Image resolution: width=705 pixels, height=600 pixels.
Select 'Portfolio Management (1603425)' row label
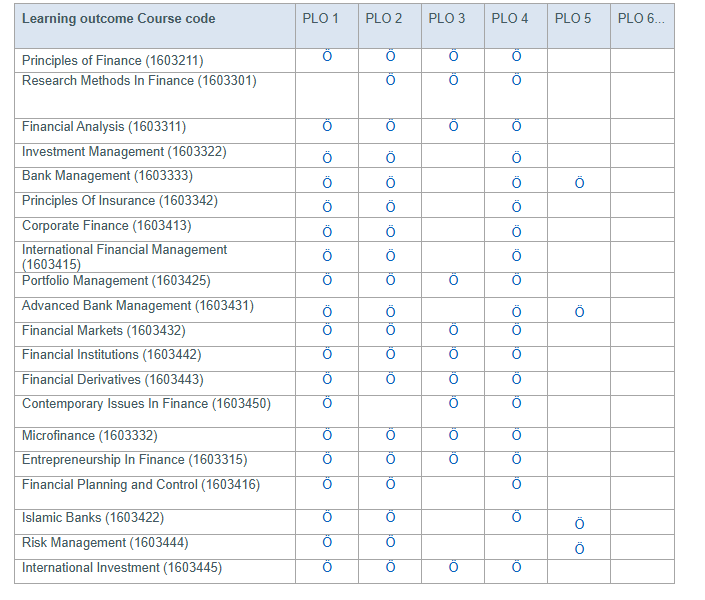(x=116, y=281)
